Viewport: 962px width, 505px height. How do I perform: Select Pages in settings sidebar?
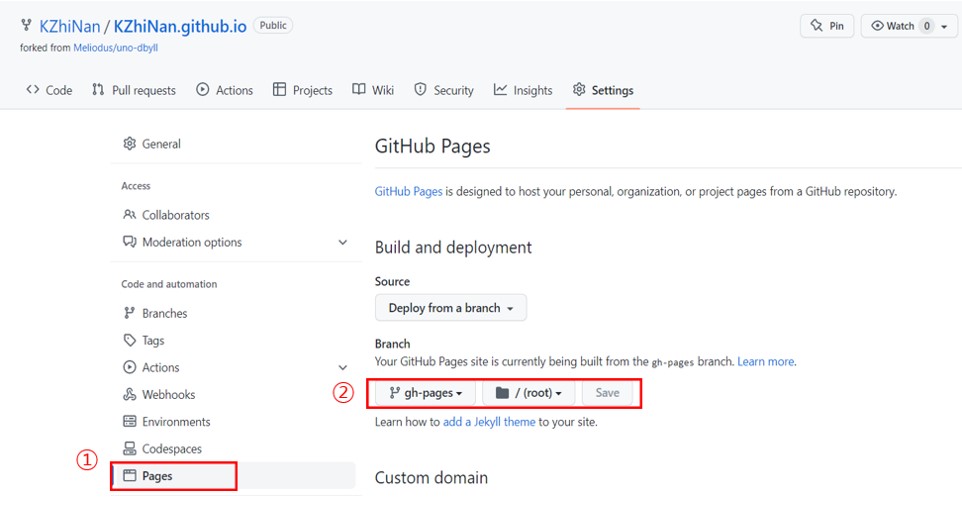point(233,476)
